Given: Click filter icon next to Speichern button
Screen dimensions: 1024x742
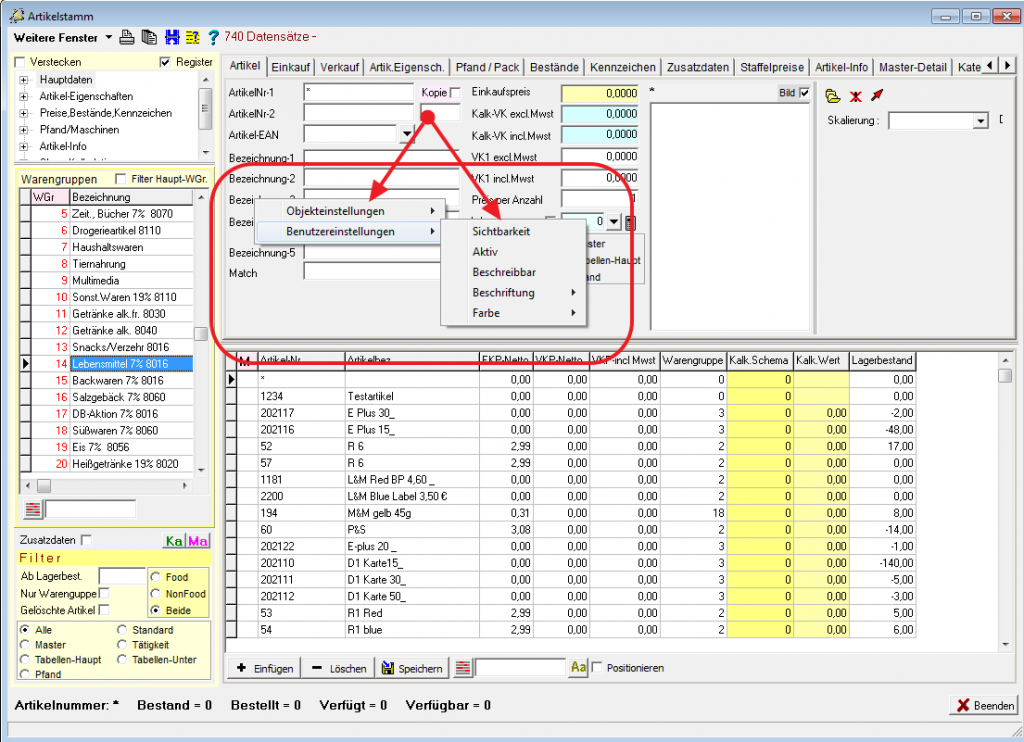Looking at the screenshot, I should click(x=463, y=668).
